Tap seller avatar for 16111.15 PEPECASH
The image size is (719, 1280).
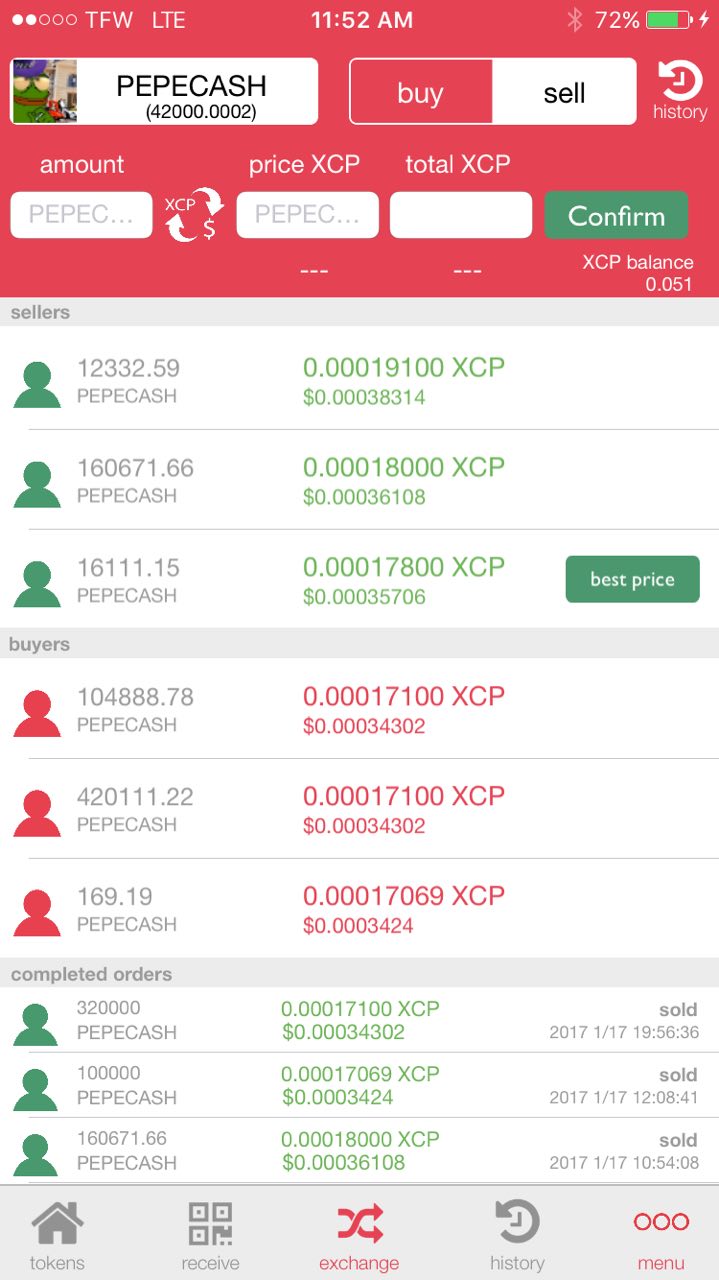37,584
